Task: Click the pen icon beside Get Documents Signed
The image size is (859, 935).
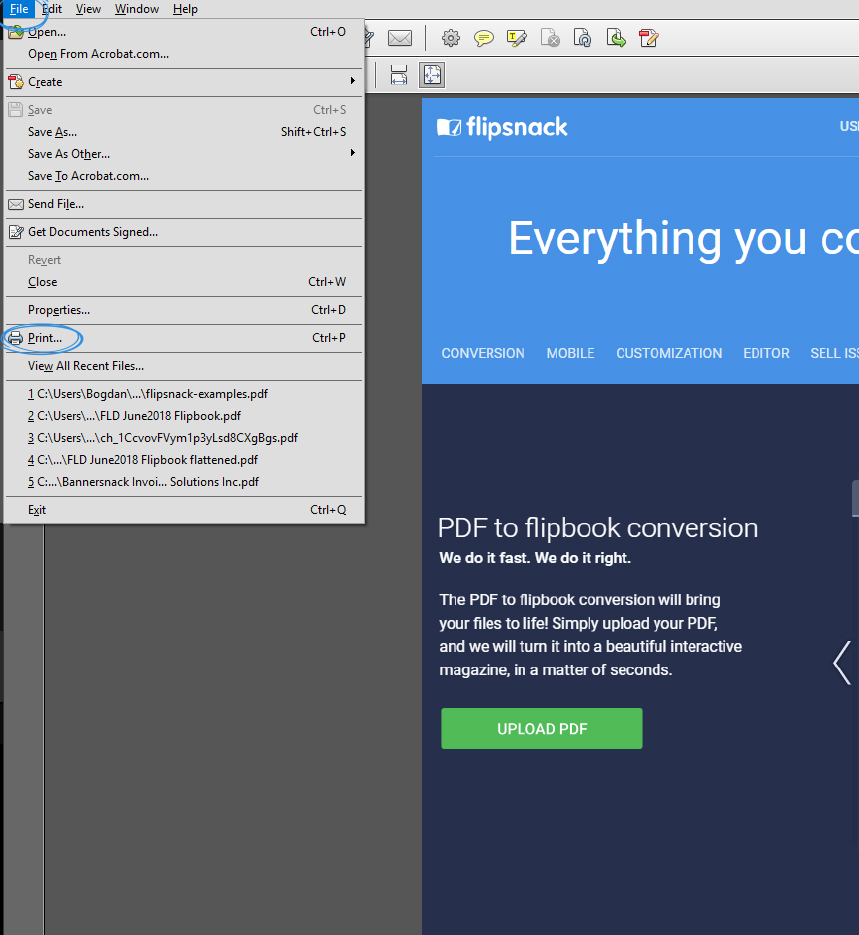Action: coord(16,232)
